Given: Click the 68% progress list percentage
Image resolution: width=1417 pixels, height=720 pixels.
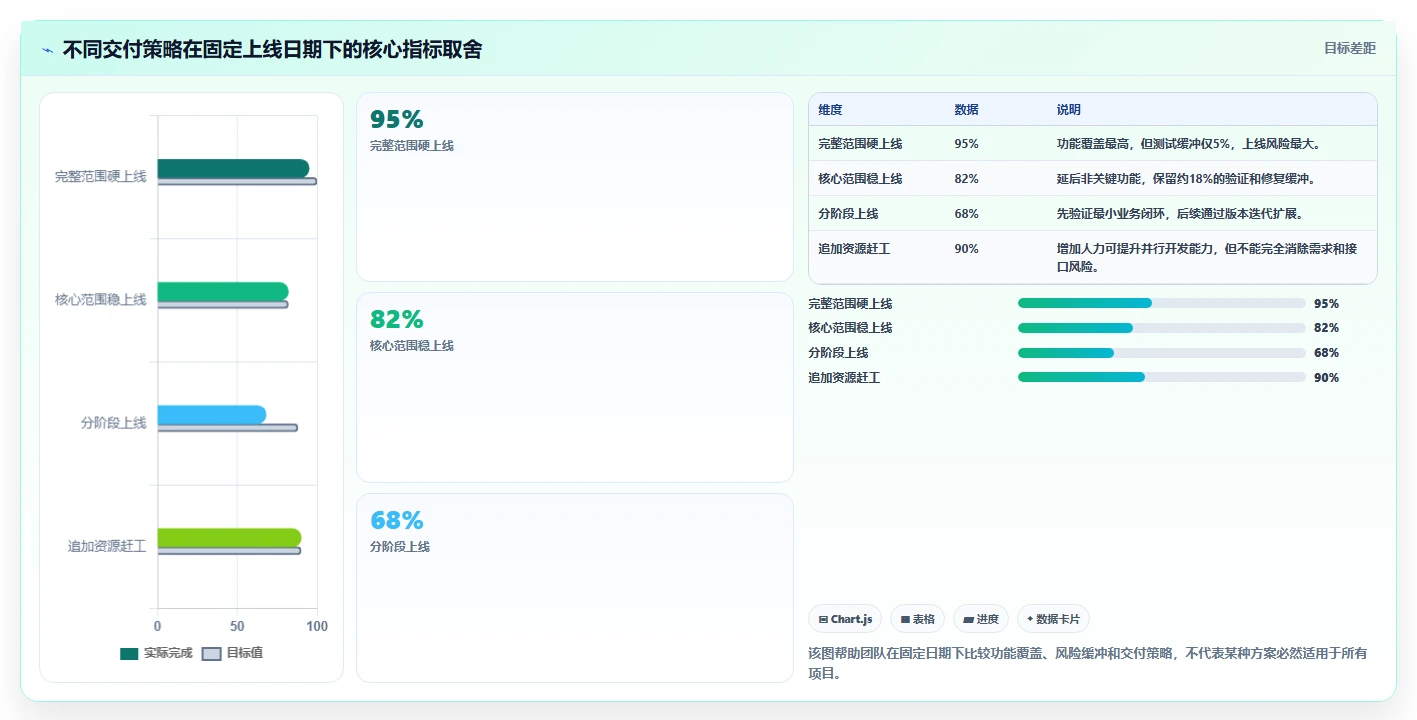Looking at the screenshot, I should pos(1326,353).
